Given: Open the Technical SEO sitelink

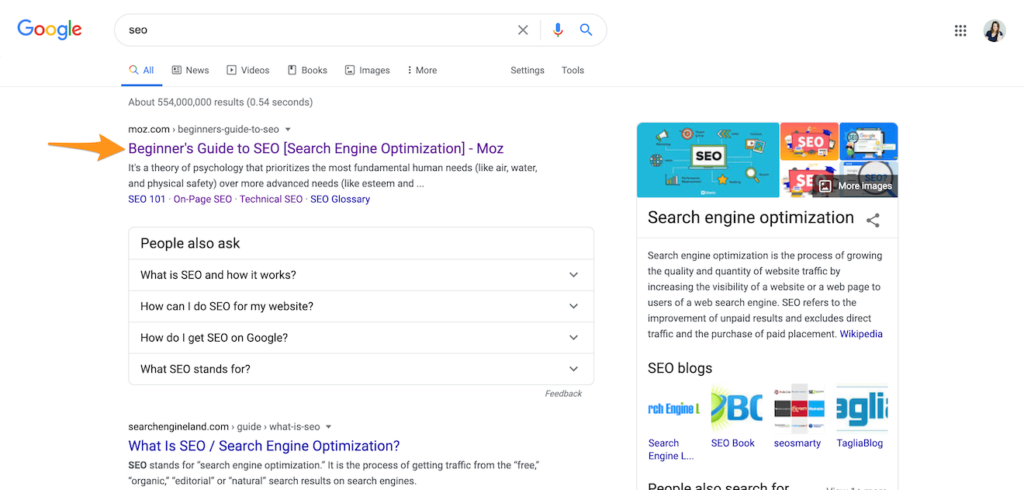Looking at the screenshot, I should click(x=271, y=199).
